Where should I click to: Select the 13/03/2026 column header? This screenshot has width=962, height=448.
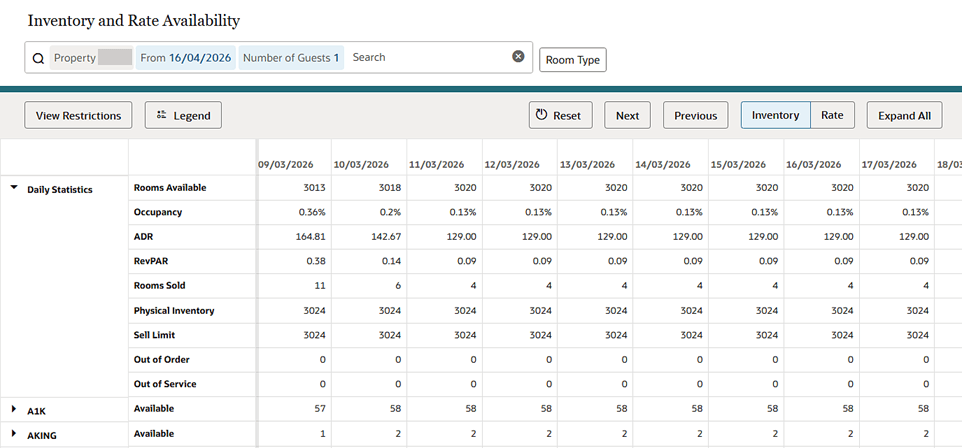[x=588, y=164]
